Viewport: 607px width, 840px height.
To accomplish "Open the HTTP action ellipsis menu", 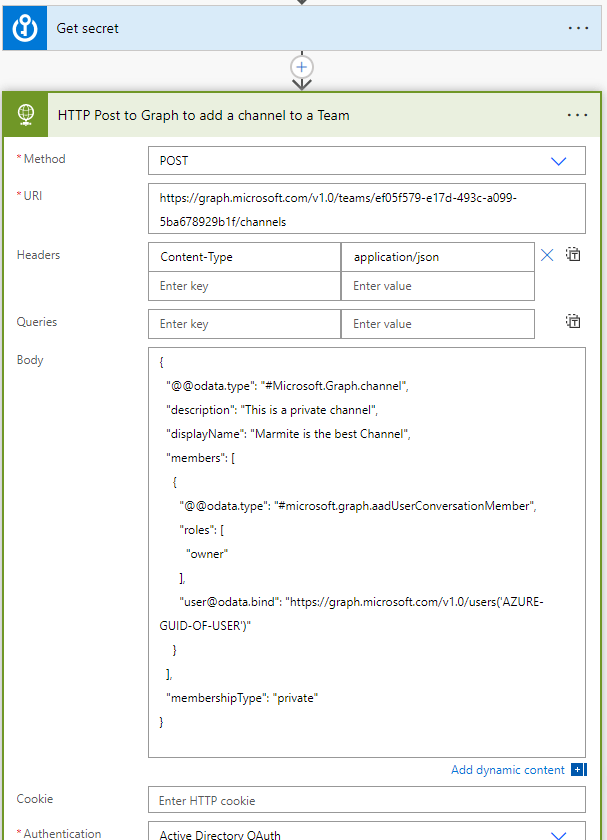I will tap(578, 115).
